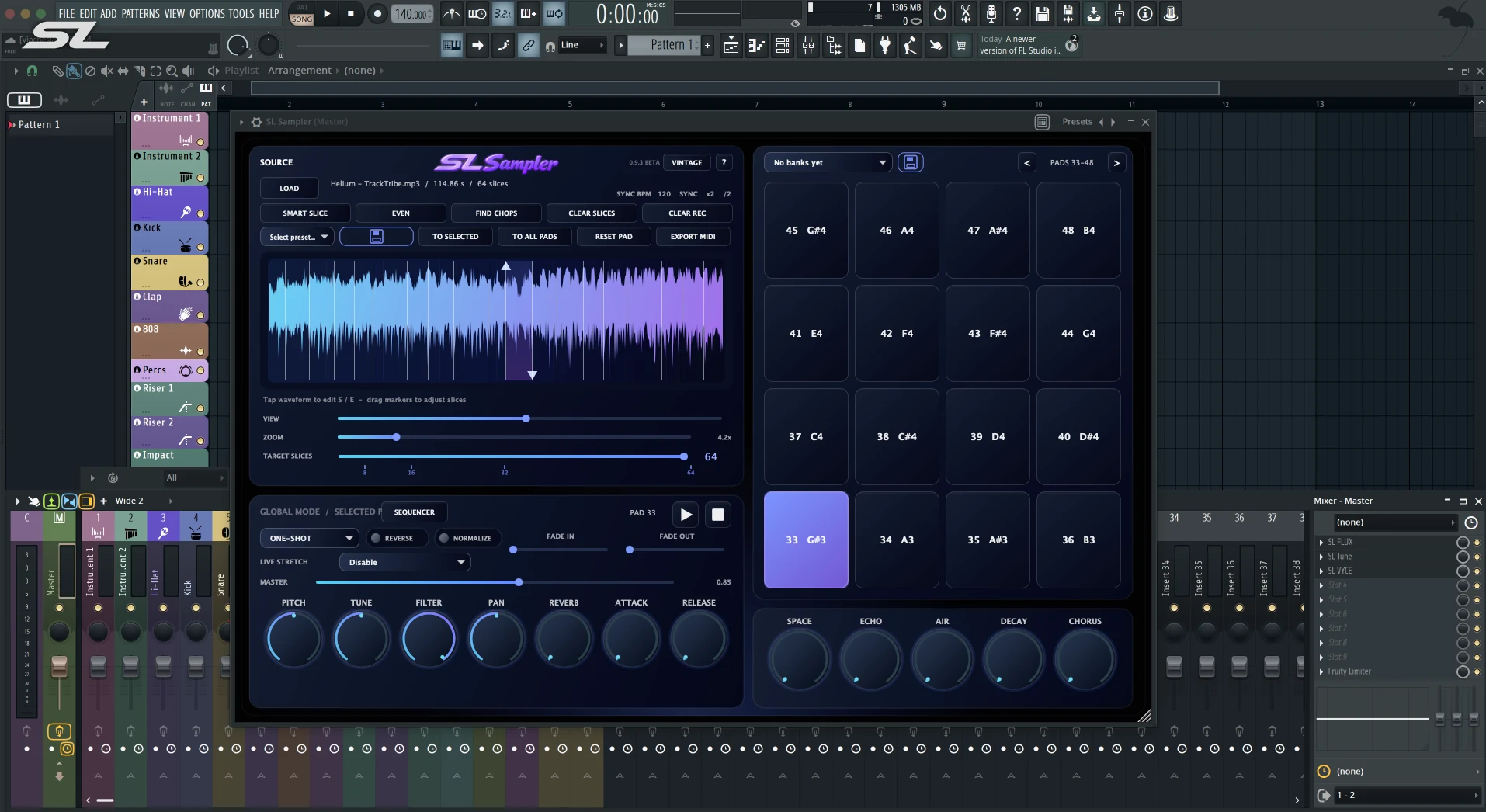Toggle the recording countdown icon
The image size is (1486, 812).
tap(503, 13)
